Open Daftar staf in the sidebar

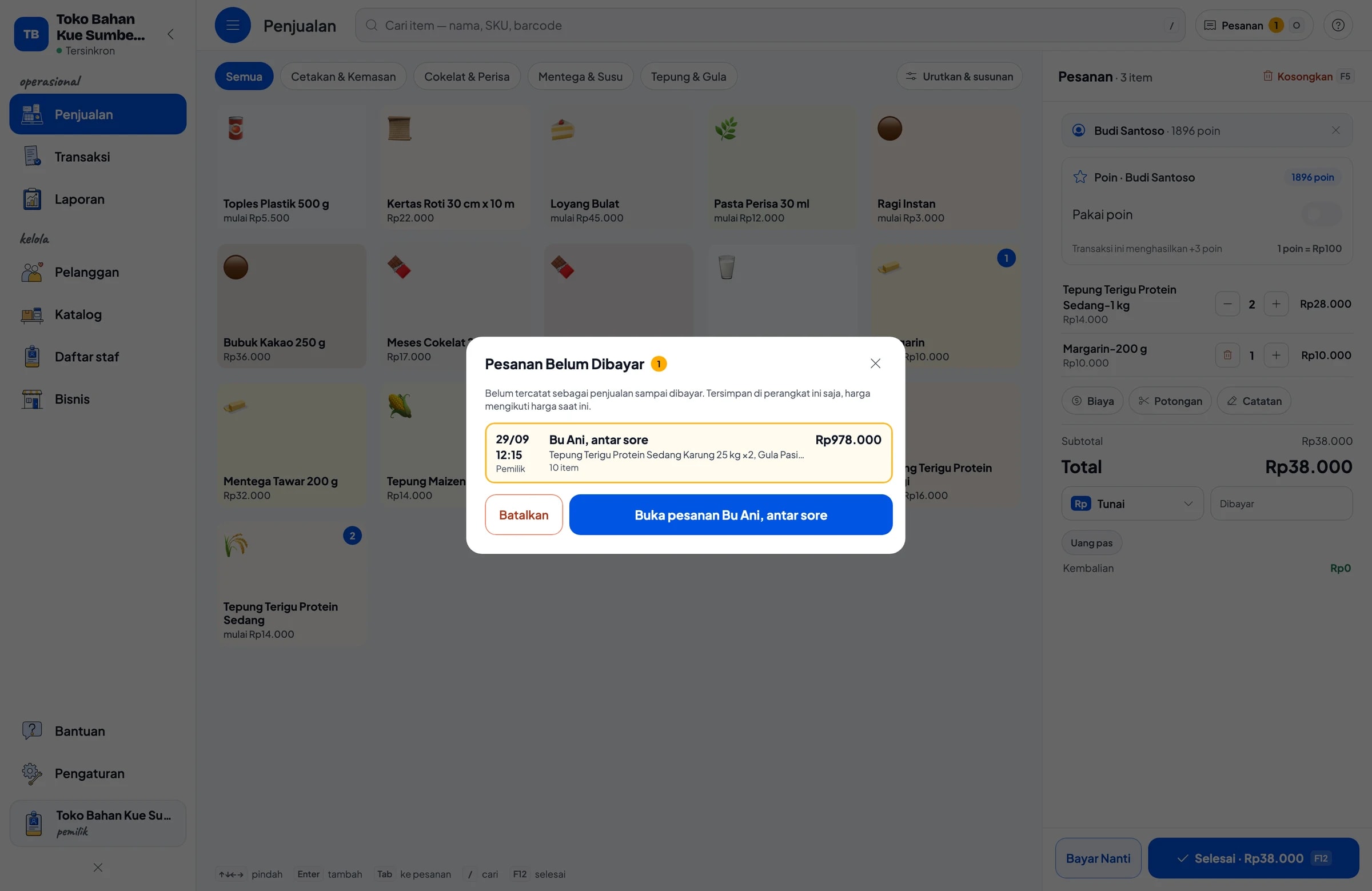[97, 356]
